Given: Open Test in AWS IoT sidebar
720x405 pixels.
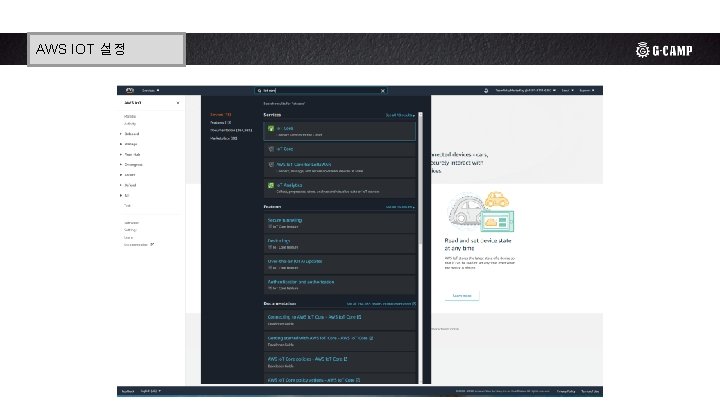Looking at the screenshot, I should point(127,206).
